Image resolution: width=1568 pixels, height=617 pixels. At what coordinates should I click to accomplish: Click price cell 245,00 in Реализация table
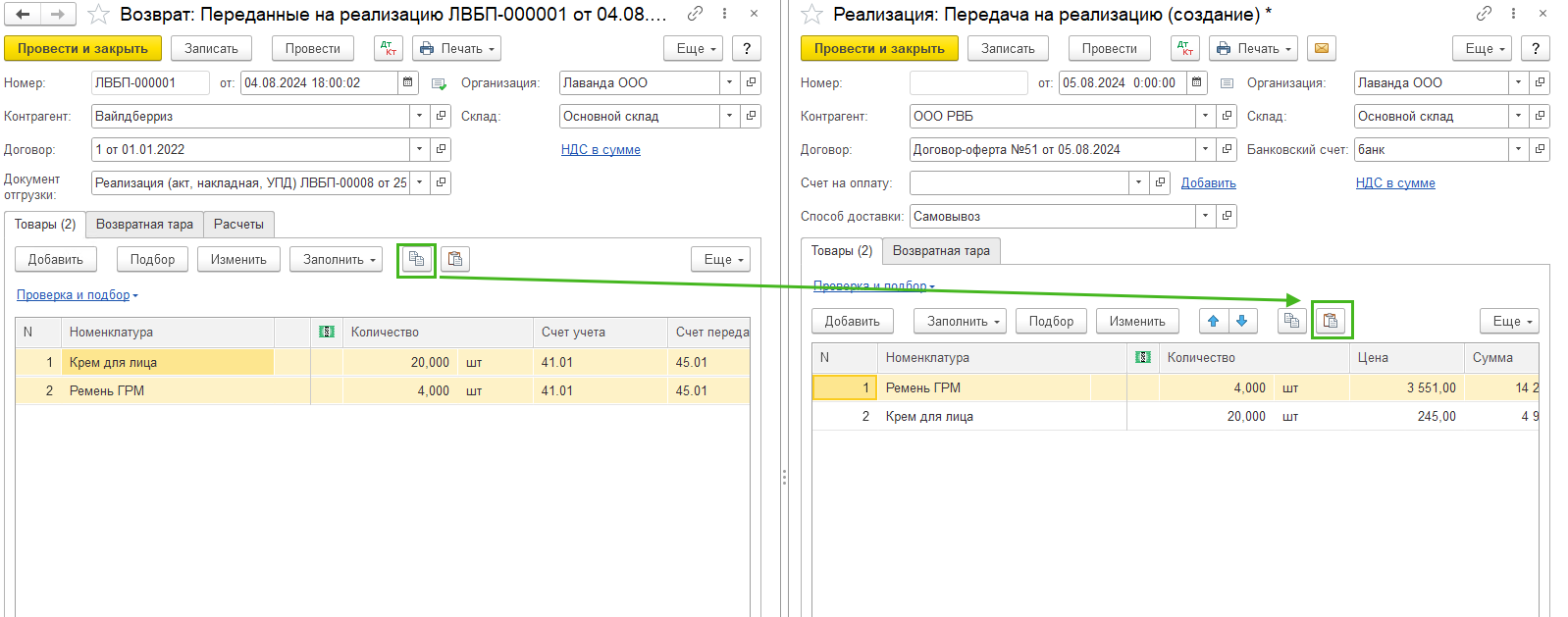[x=1406, y=417]
